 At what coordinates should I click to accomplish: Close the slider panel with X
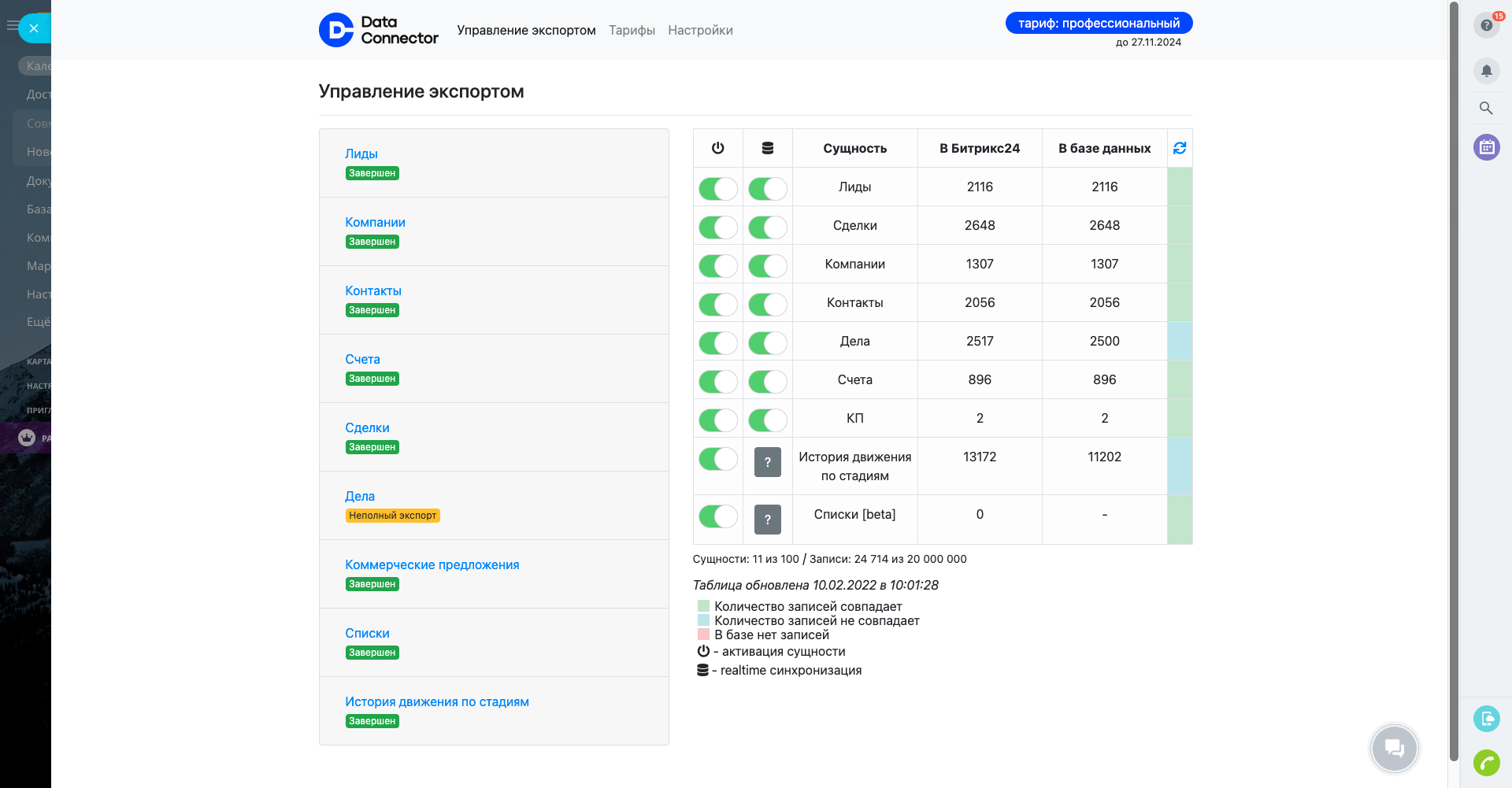click(x=34, y=28)
